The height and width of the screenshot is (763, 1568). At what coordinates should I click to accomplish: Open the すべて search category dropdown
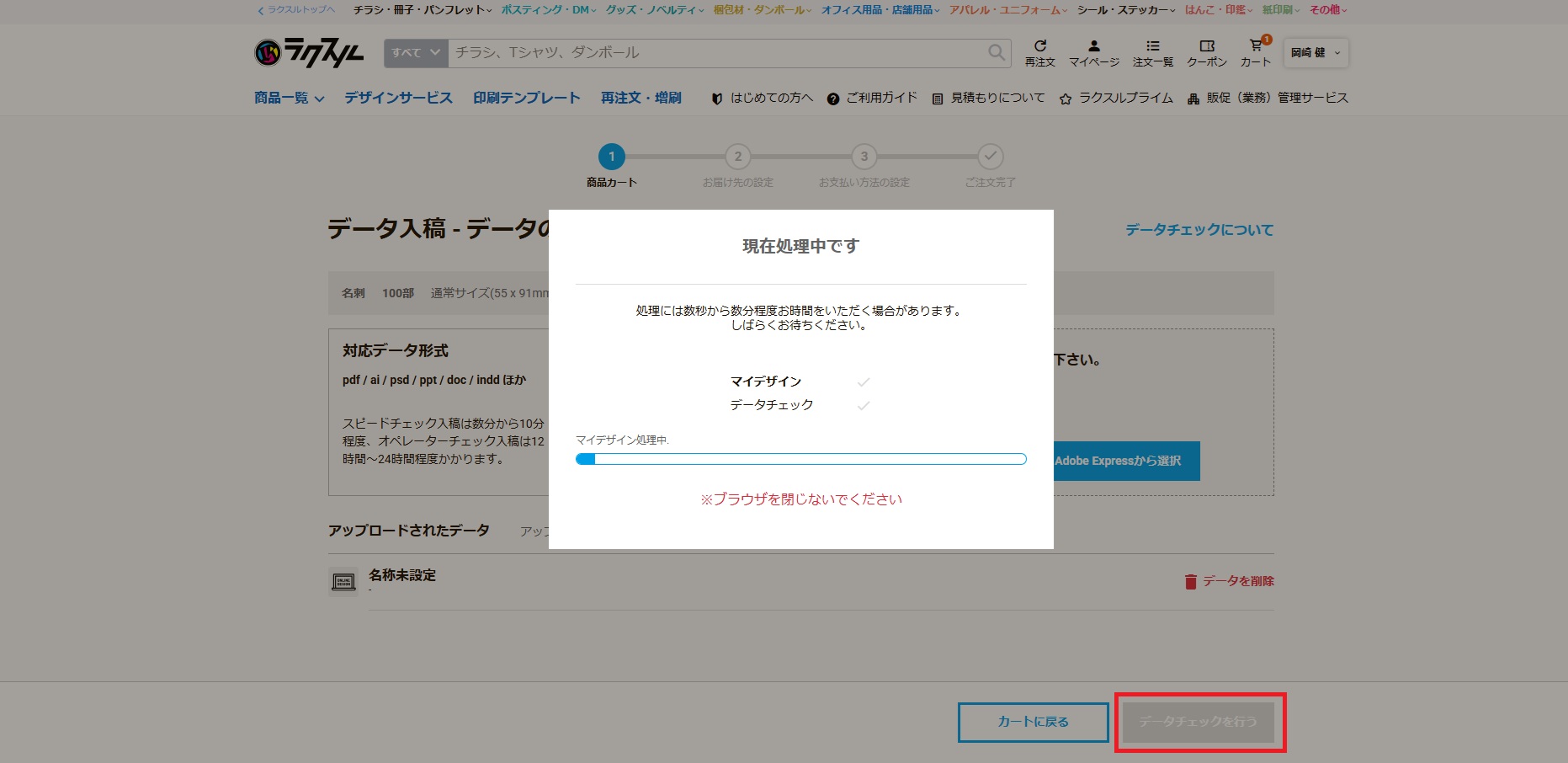416,52
